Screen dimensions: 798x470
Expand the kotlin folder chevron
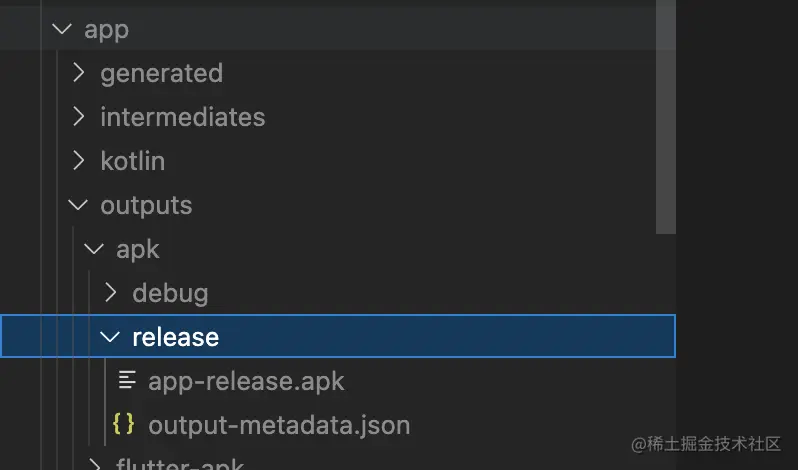(x=78, y=161)
